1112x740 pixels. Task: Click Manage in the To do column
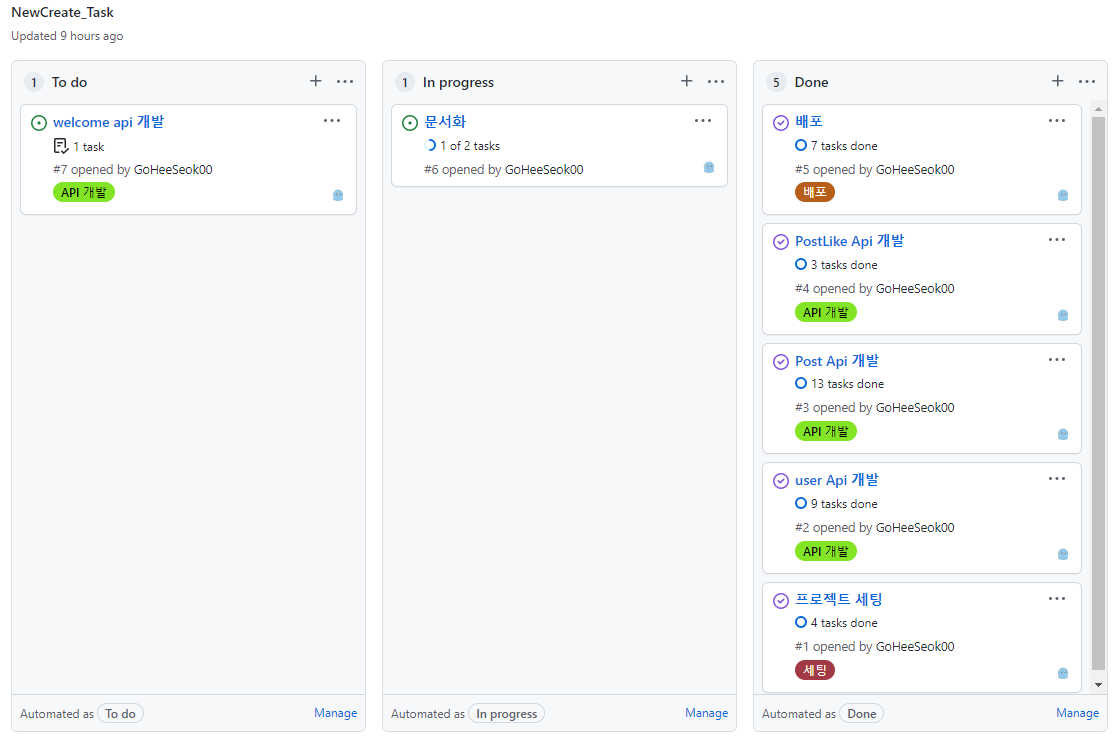tap(335, 713)
